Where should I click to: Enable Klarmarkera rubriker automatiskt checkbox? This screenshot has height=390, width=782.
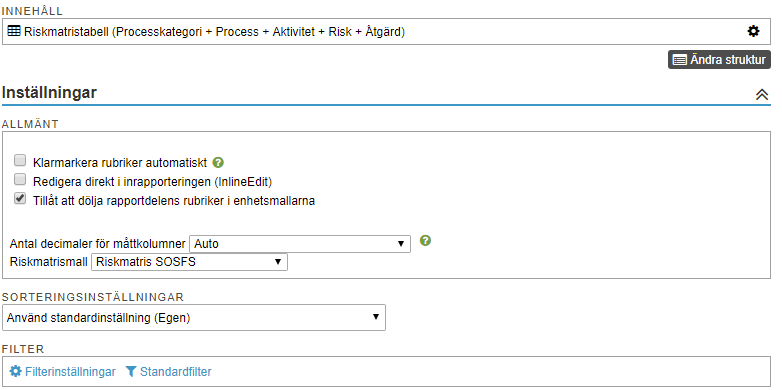point(20,161)
